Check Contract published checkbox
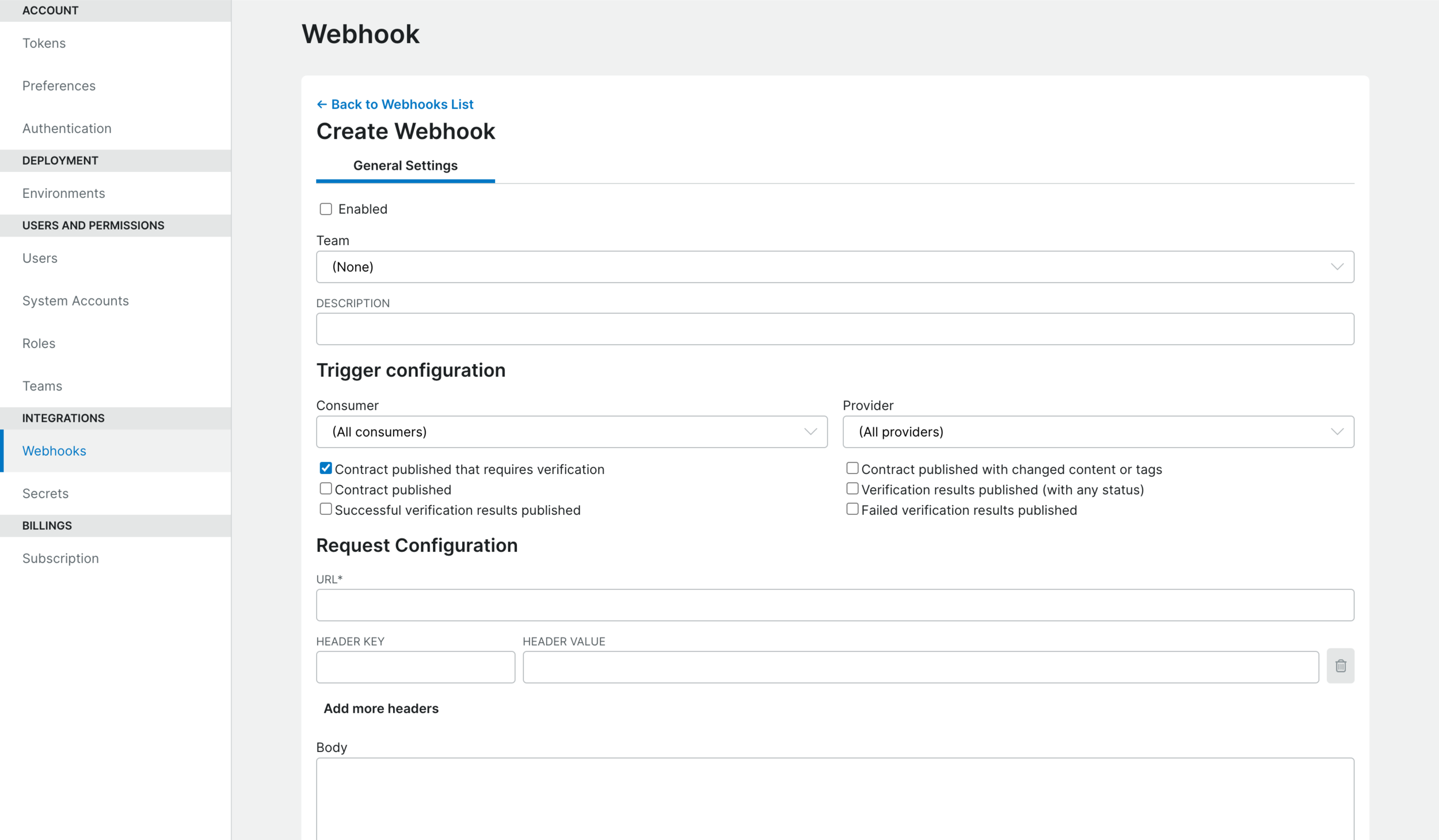The image size is (1439, 840). pos(326,489)
